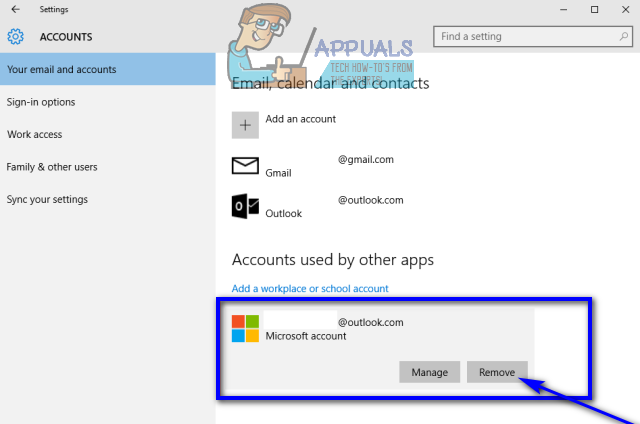The height and width of the screenshot is (424, 640).
Task: Click Manage for the Microsoft account
Action: [x=429, y=372]
